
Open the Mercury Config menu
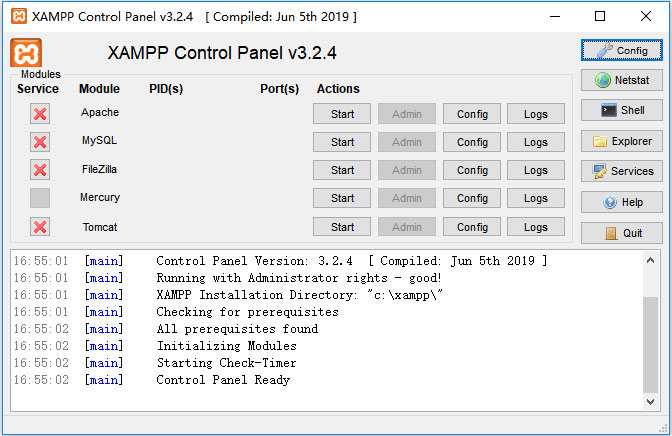(x=472, y=198)
